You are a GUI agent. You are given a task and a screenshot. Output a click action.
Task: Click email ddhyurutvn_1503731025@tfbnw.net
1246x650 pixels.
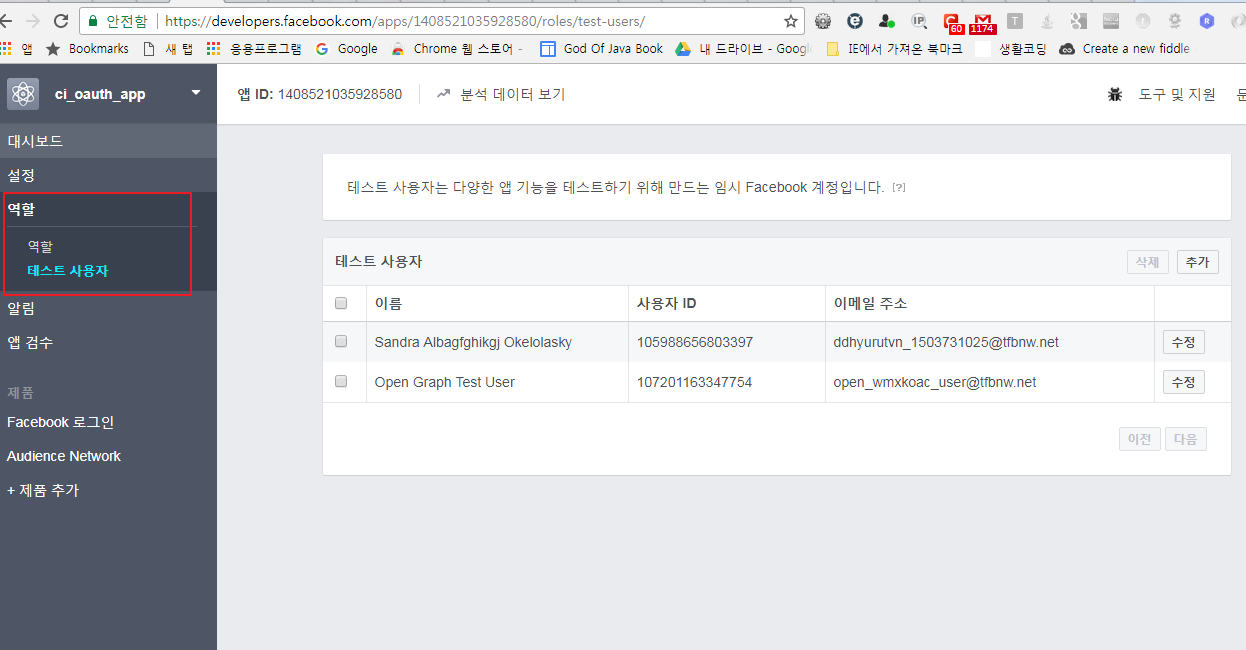point(946,342)
